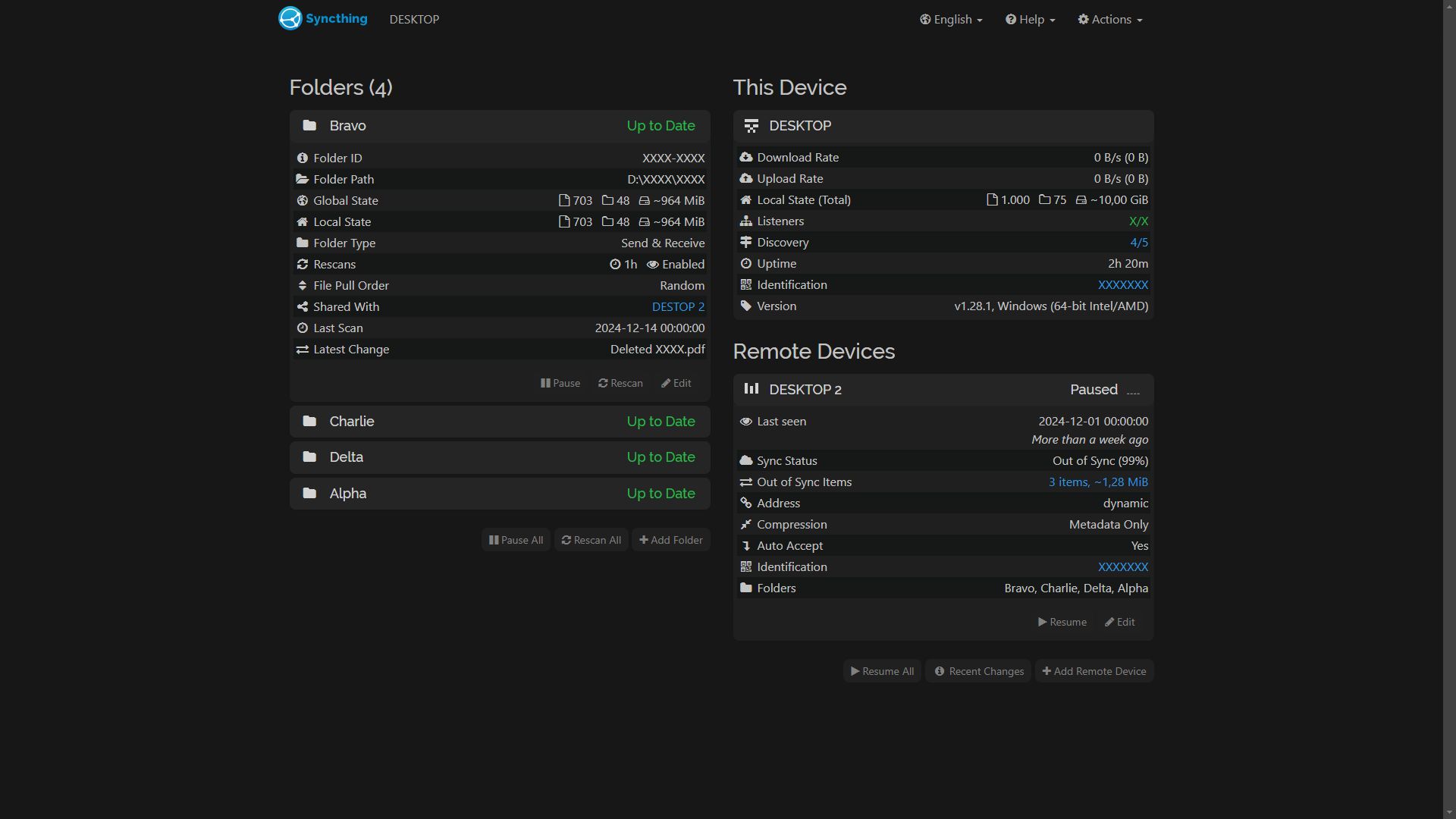The height and width of the screenshot is (819, 1456).
Task: Click the Rescans Enabled watcher eye icon
Action: click(652, 264)
